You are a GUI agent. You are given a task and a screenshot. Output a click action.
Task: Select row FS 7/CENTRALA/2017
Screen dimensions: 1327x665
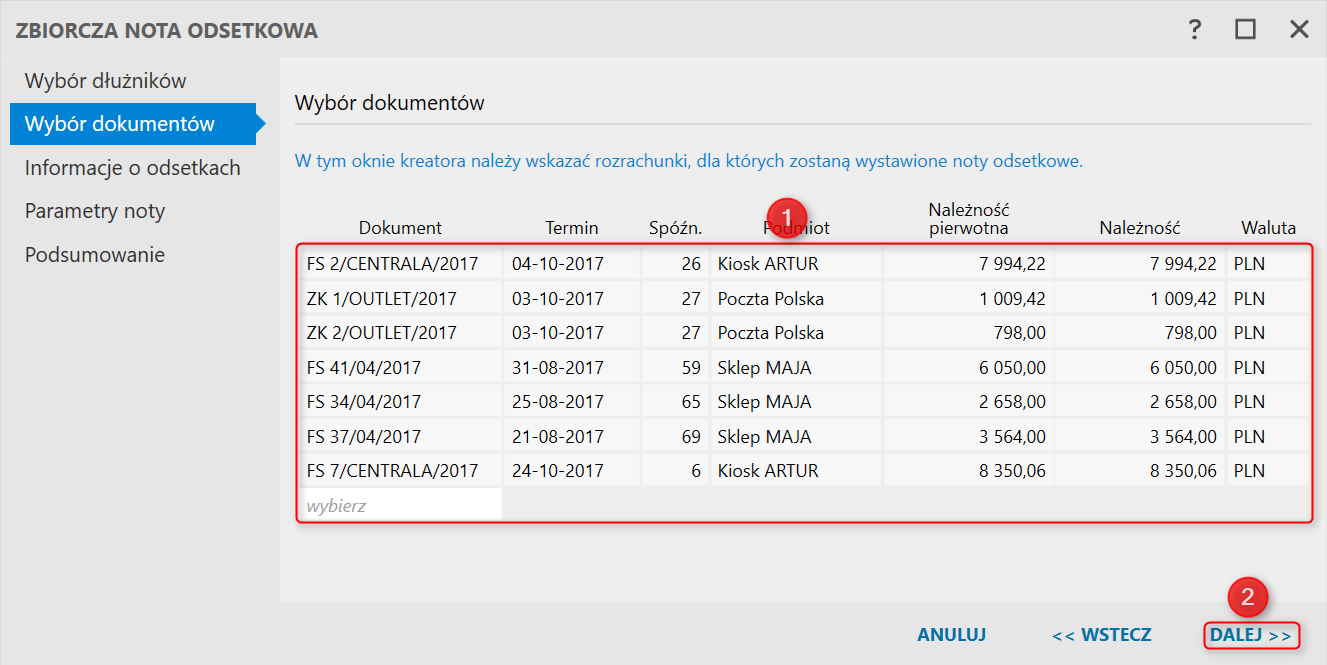click(392, 471)
